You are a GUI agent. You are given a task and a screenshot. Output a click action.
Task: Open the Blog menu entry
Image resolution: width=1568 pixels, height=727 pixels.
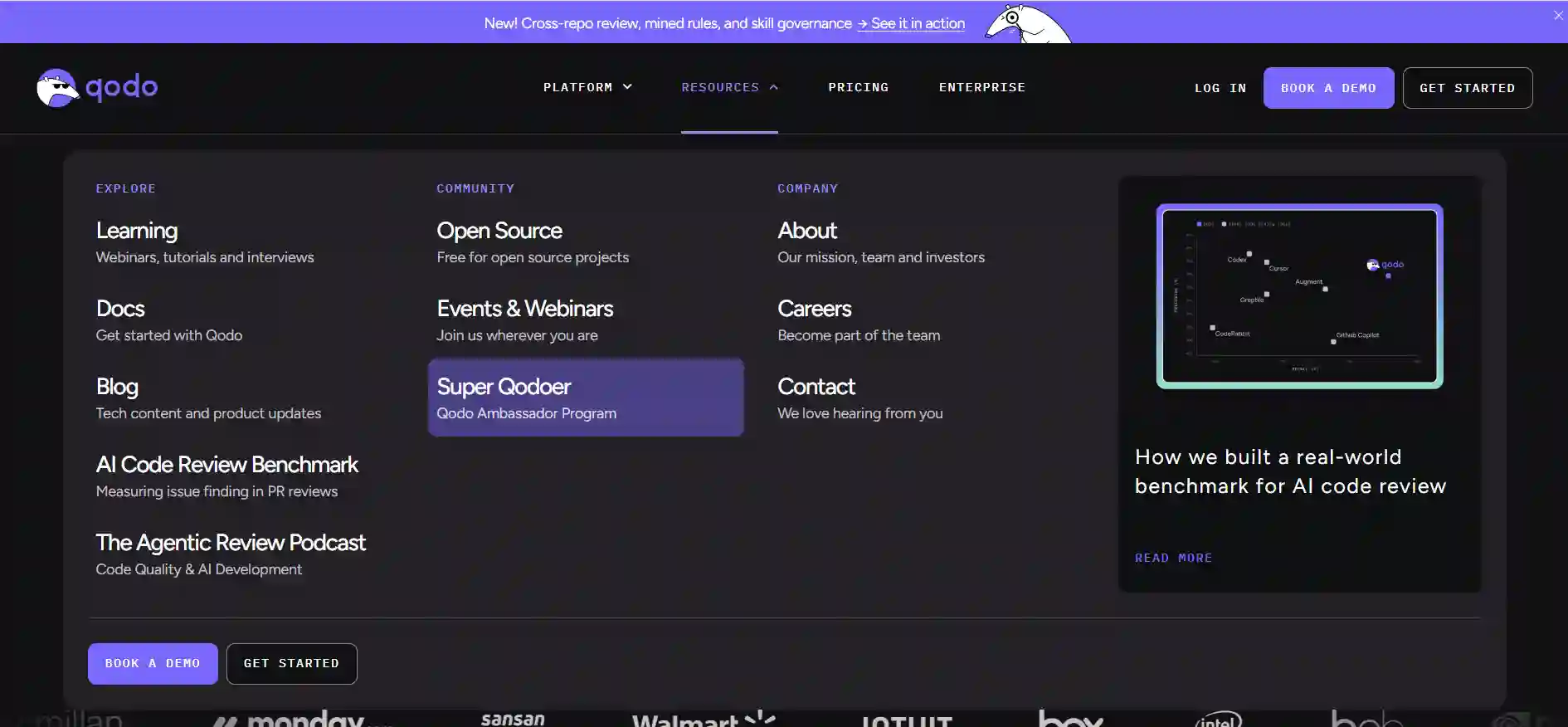(208, 398)
